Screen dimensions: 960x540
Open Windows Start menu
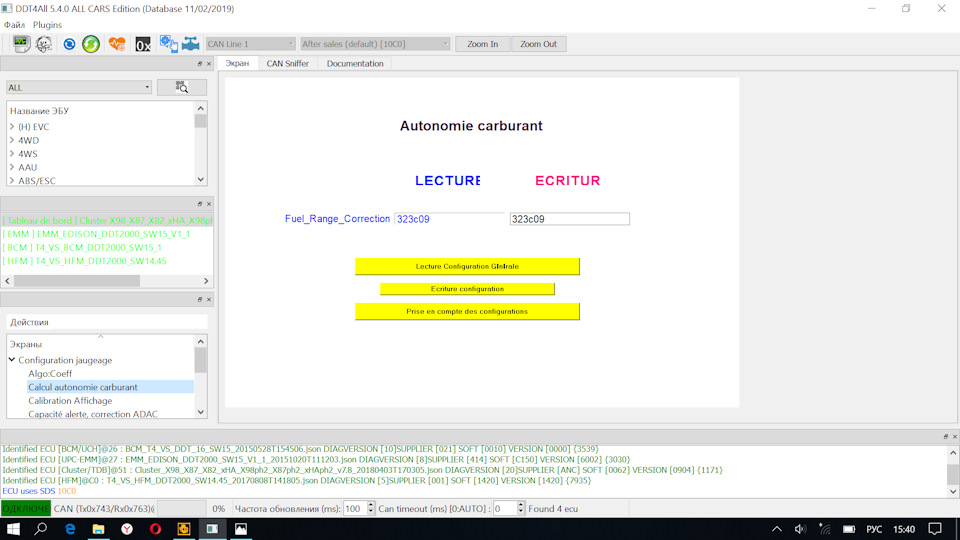tap(13, 529)
